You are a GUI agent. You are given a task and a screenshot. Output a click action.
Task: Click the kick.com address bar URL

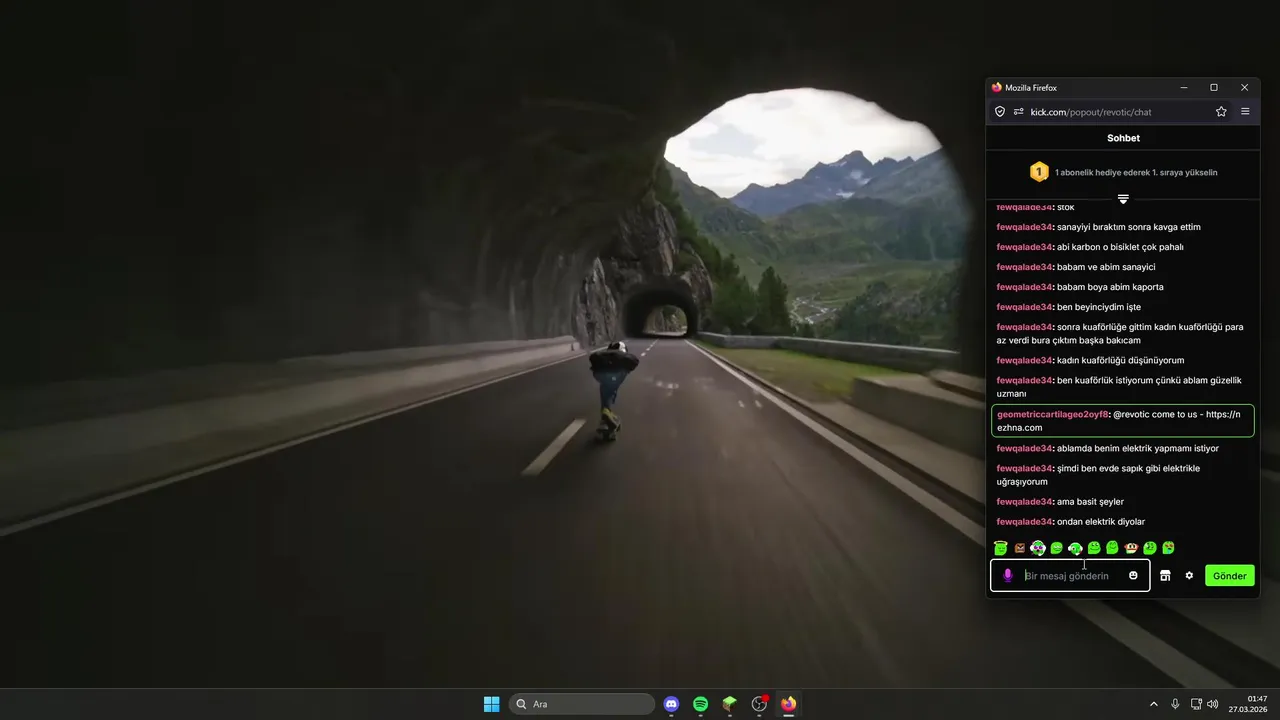[x=1091, y=112]
